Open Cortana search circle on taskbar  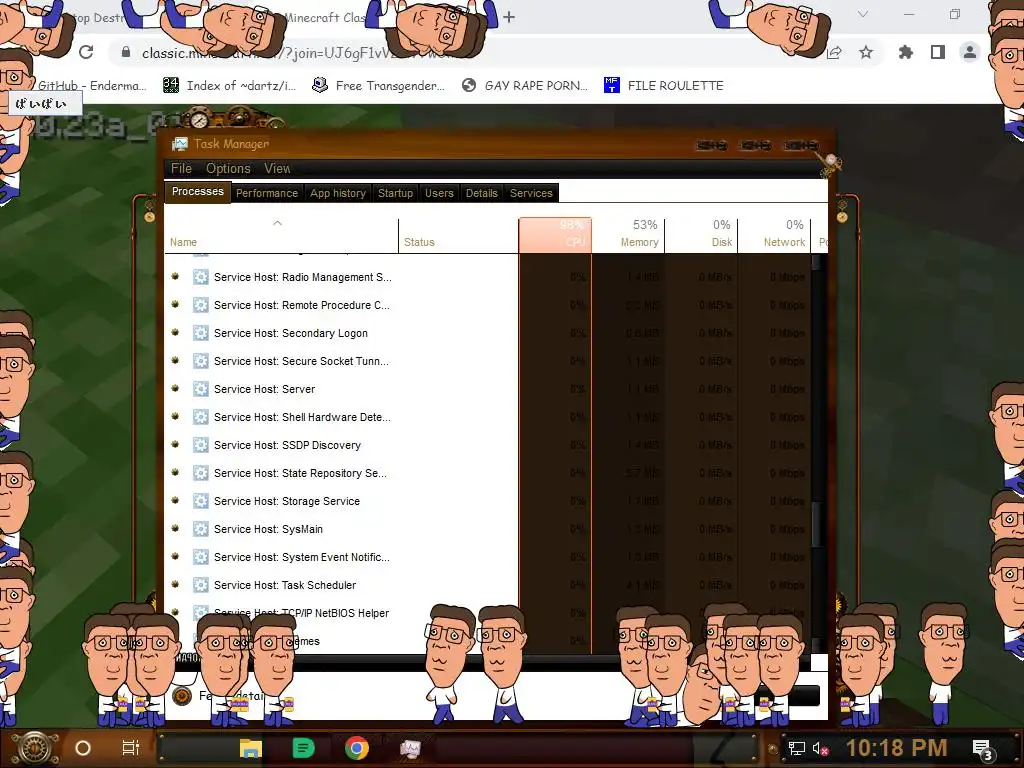pyautogui.click(x=83, y=748)
